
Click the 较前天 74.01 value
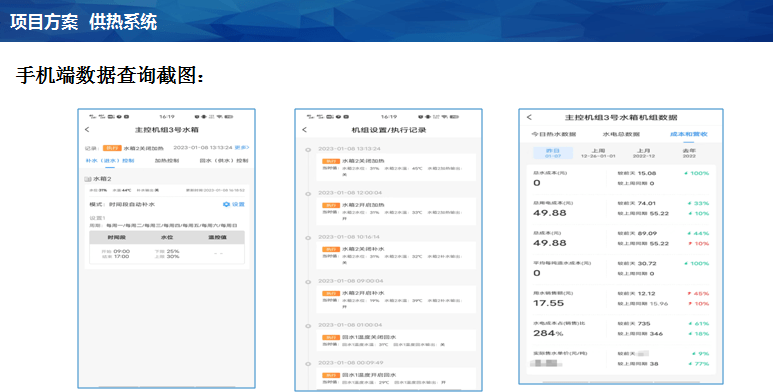(637, 203)
